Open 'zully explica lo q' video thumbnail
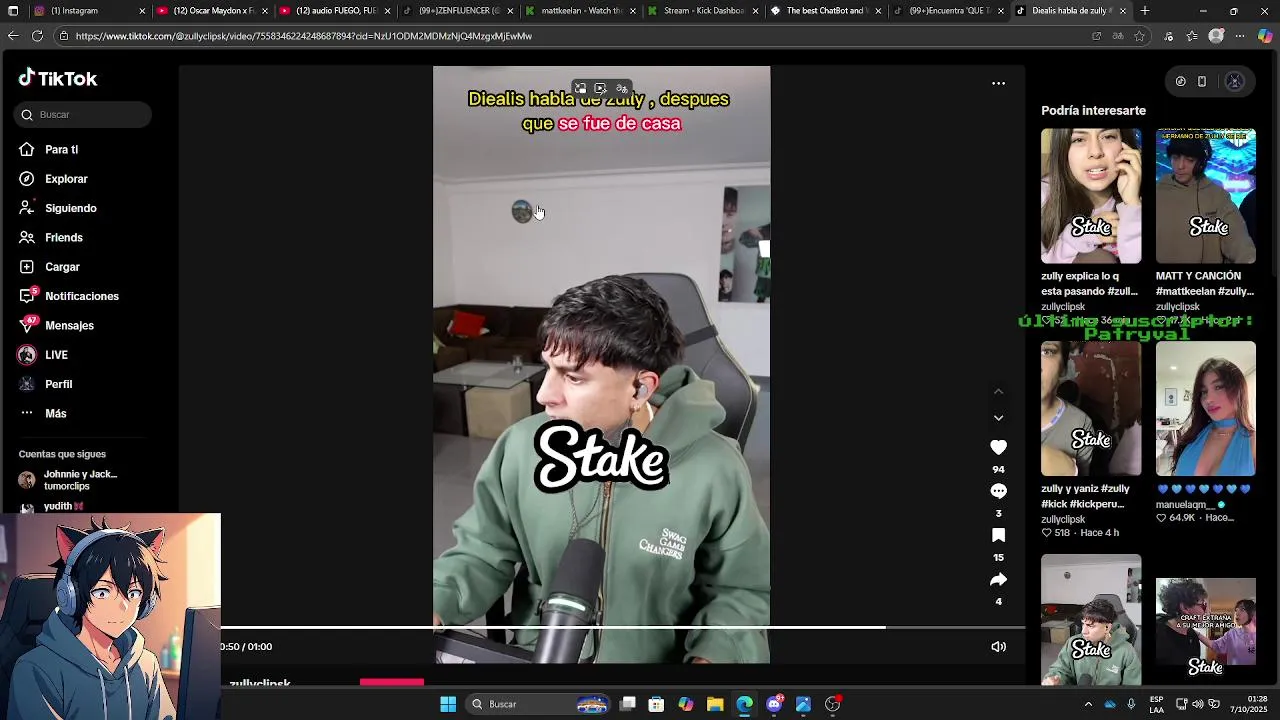 [x=1091, y=196]
